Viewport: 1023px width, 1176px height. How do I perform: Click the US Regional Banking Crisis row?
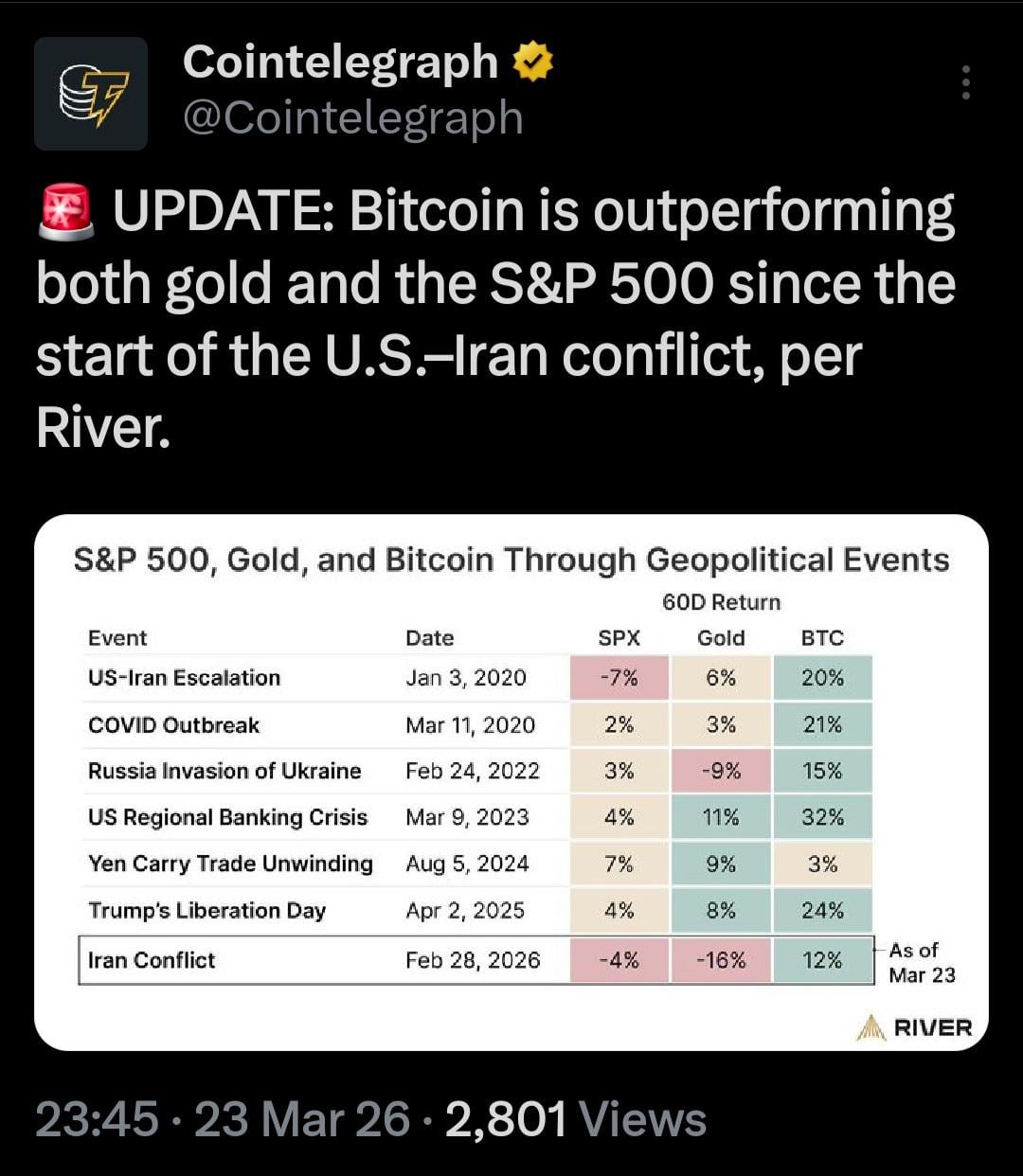point(227,817)
